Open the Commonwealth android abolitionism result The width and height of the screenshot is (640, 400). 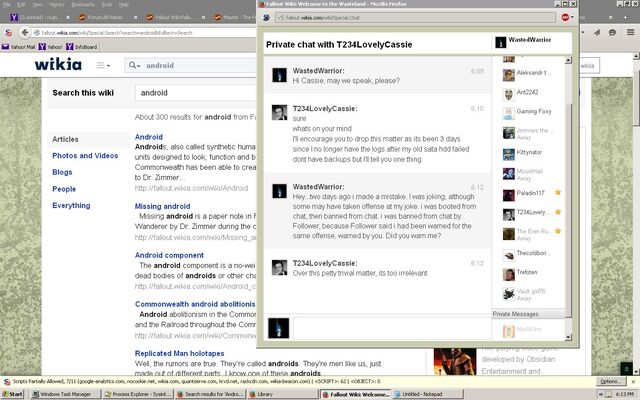[195, 304]
